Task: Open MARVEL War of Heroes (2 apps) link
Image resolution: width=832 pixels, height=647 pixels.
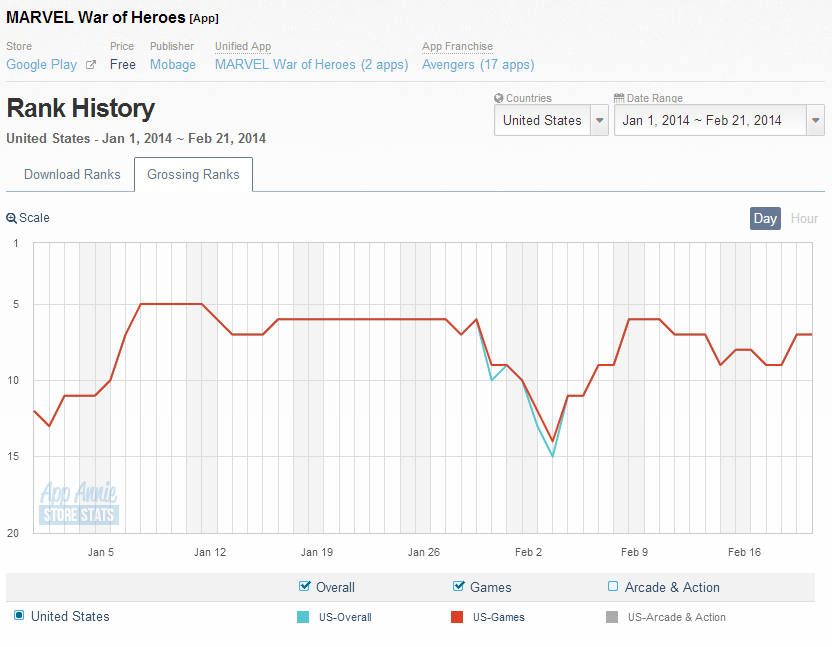Action: 311,65
